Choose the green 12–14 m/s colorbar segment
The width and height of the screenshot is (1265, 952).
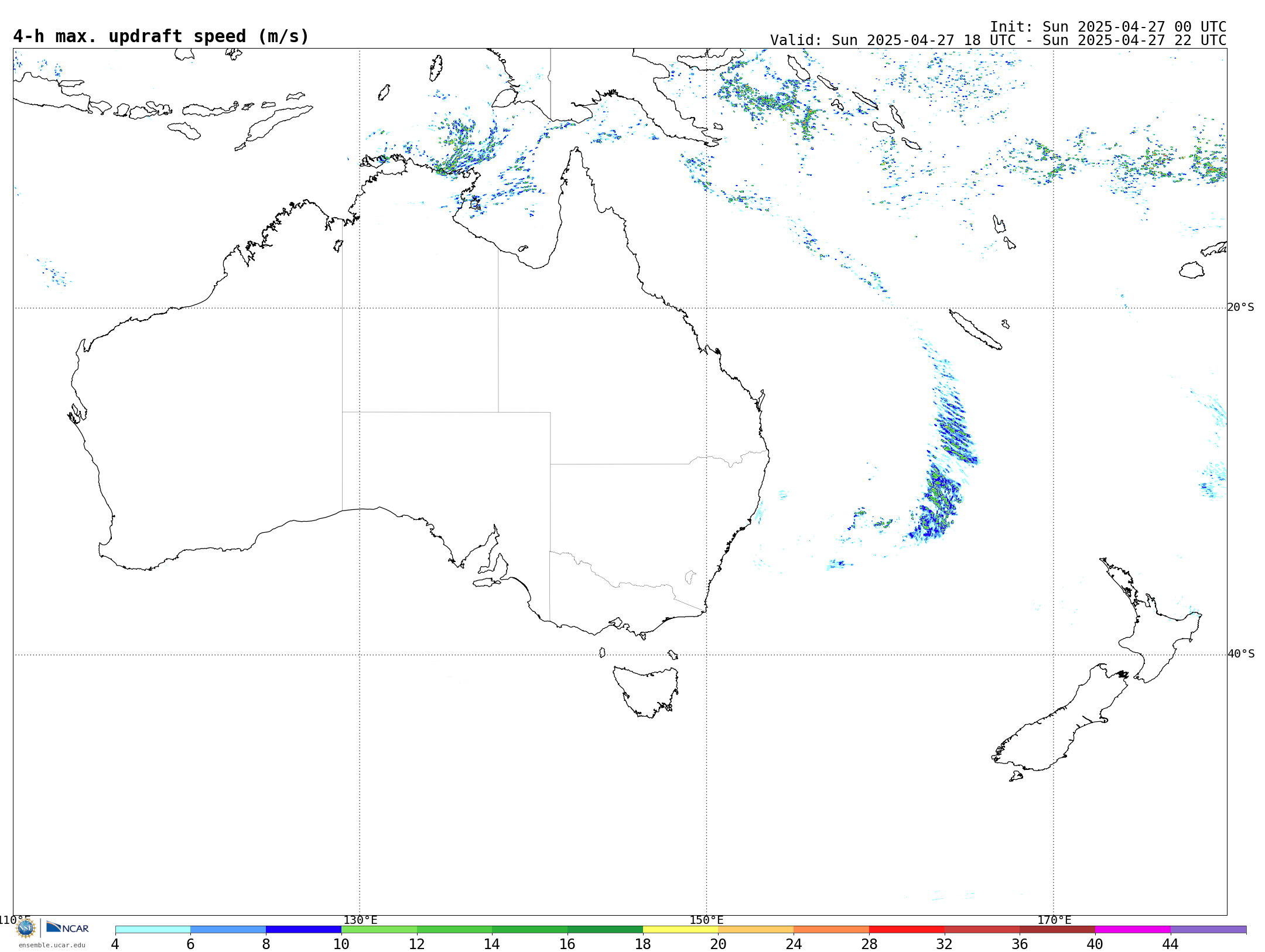coord(454,930)
